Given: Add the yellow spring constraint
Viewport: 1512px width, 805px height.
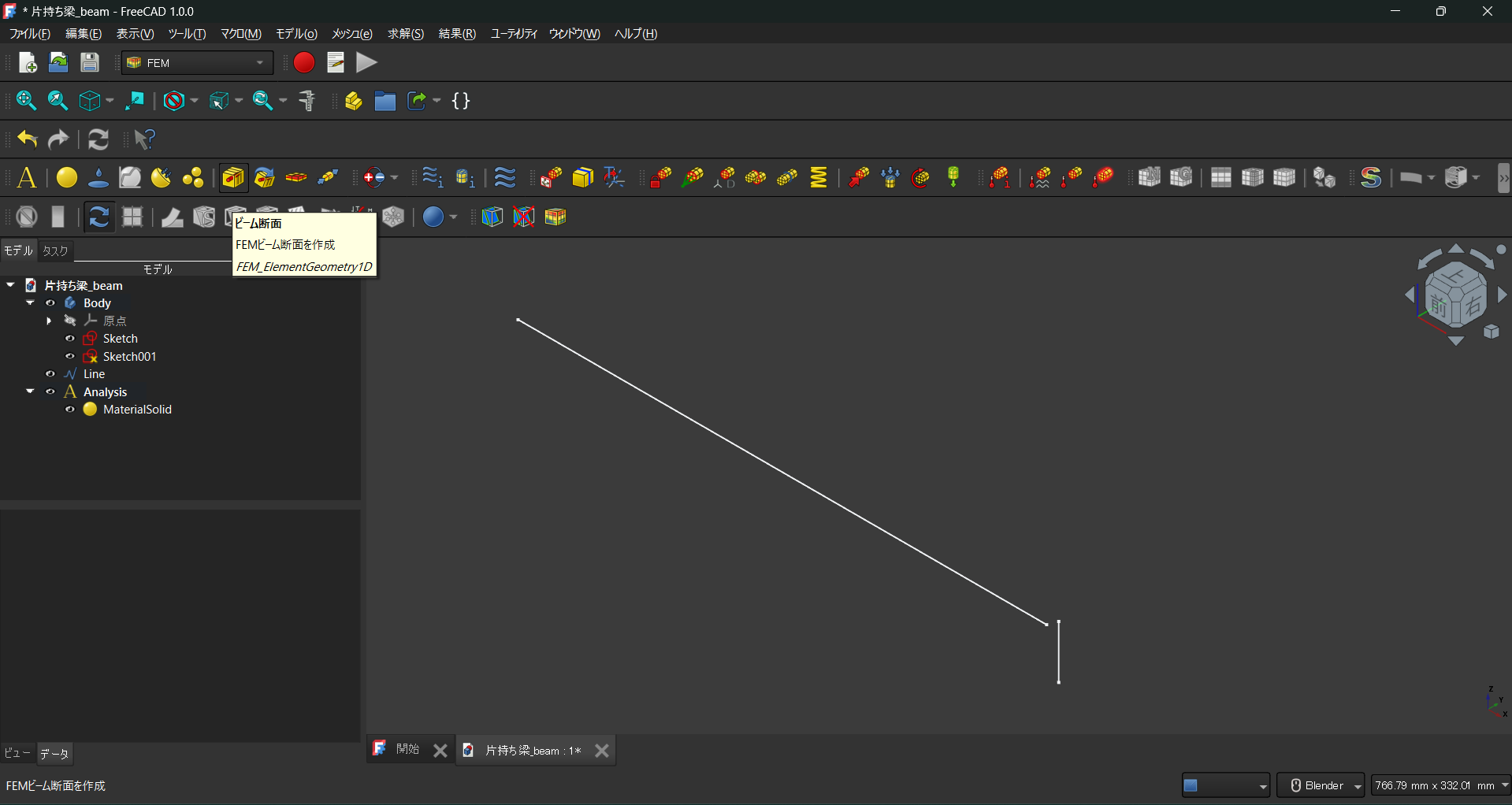Looking at the screenshot, I should point(819,178).
